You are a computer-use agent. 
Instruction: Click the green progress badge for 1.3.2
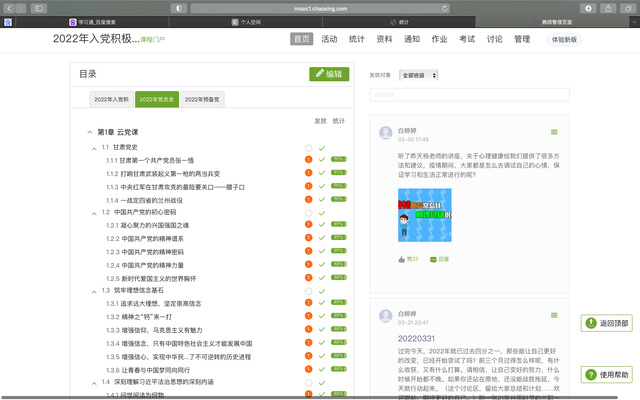[339, 315]
